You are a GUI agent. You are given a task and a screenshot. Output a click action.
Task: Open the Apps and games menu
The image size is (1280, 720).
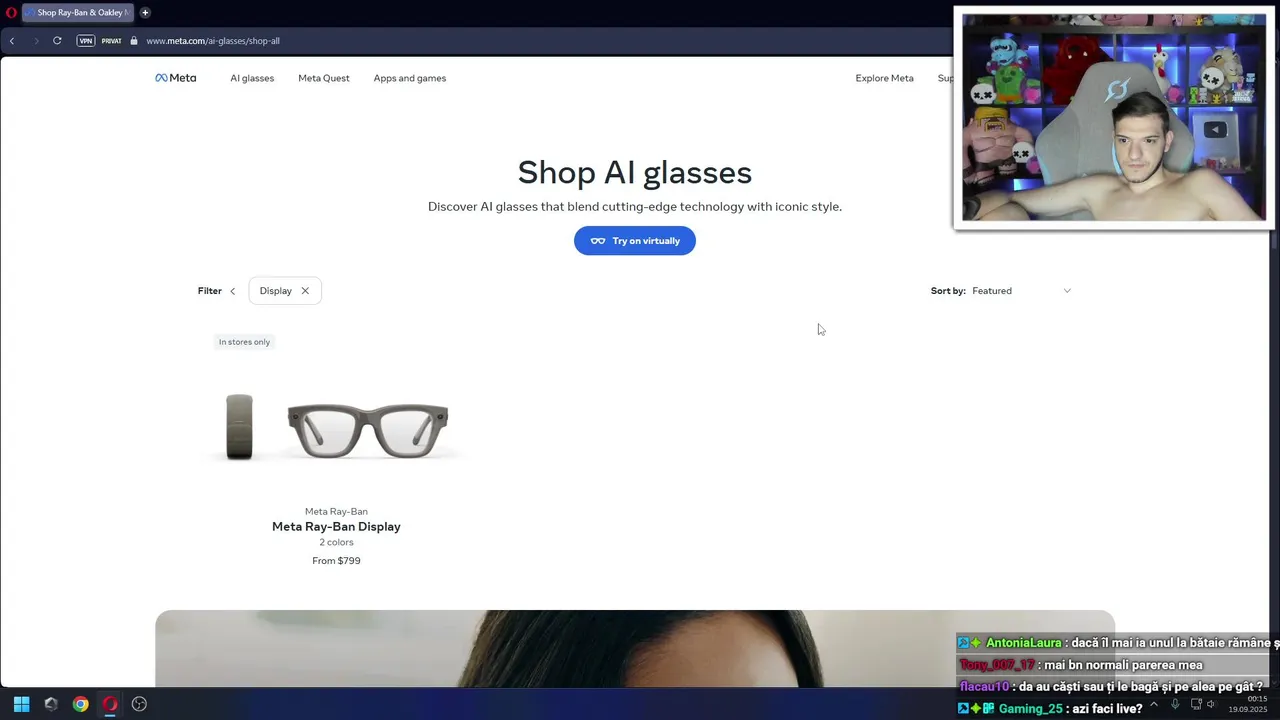tap(410, 78)
